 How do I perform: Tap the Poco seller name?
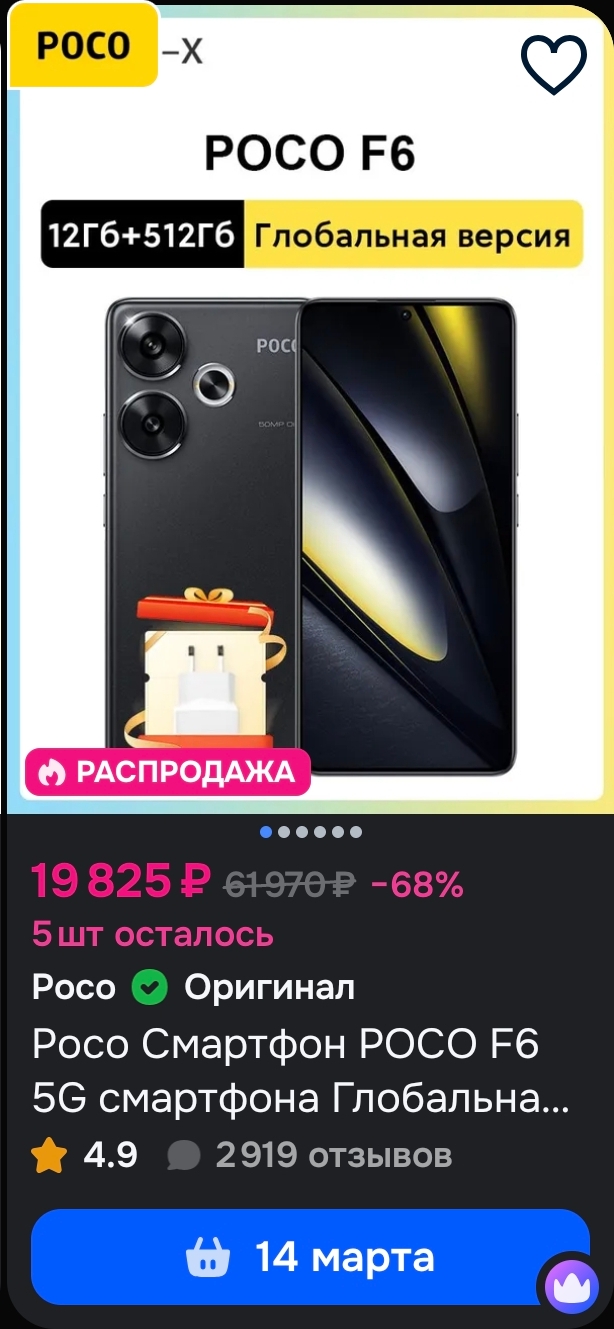(x=74, y=988)
